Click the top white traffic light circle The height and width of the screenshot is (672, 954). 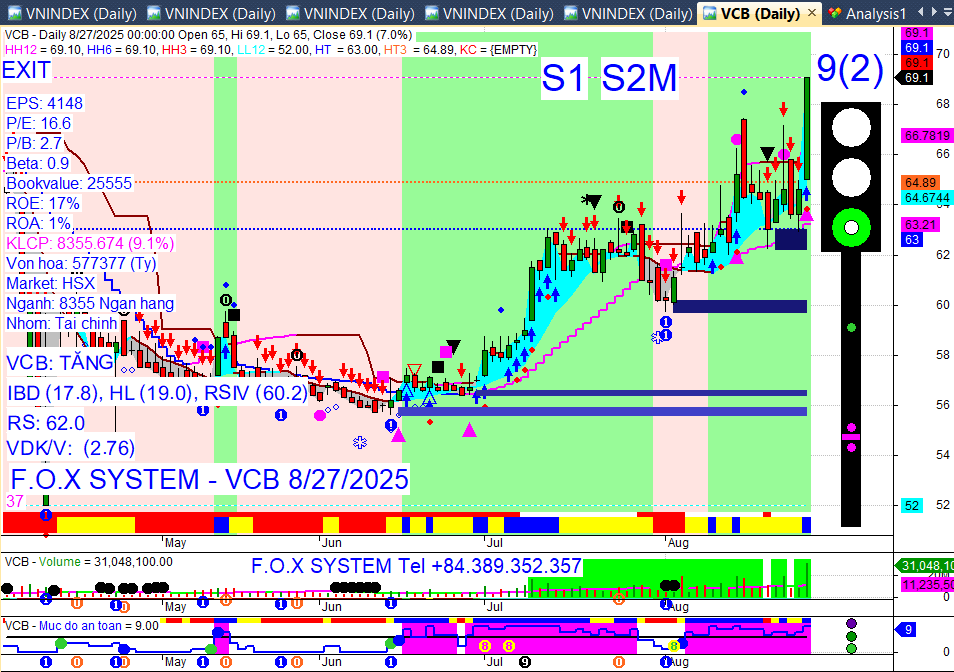coord(851,127)
